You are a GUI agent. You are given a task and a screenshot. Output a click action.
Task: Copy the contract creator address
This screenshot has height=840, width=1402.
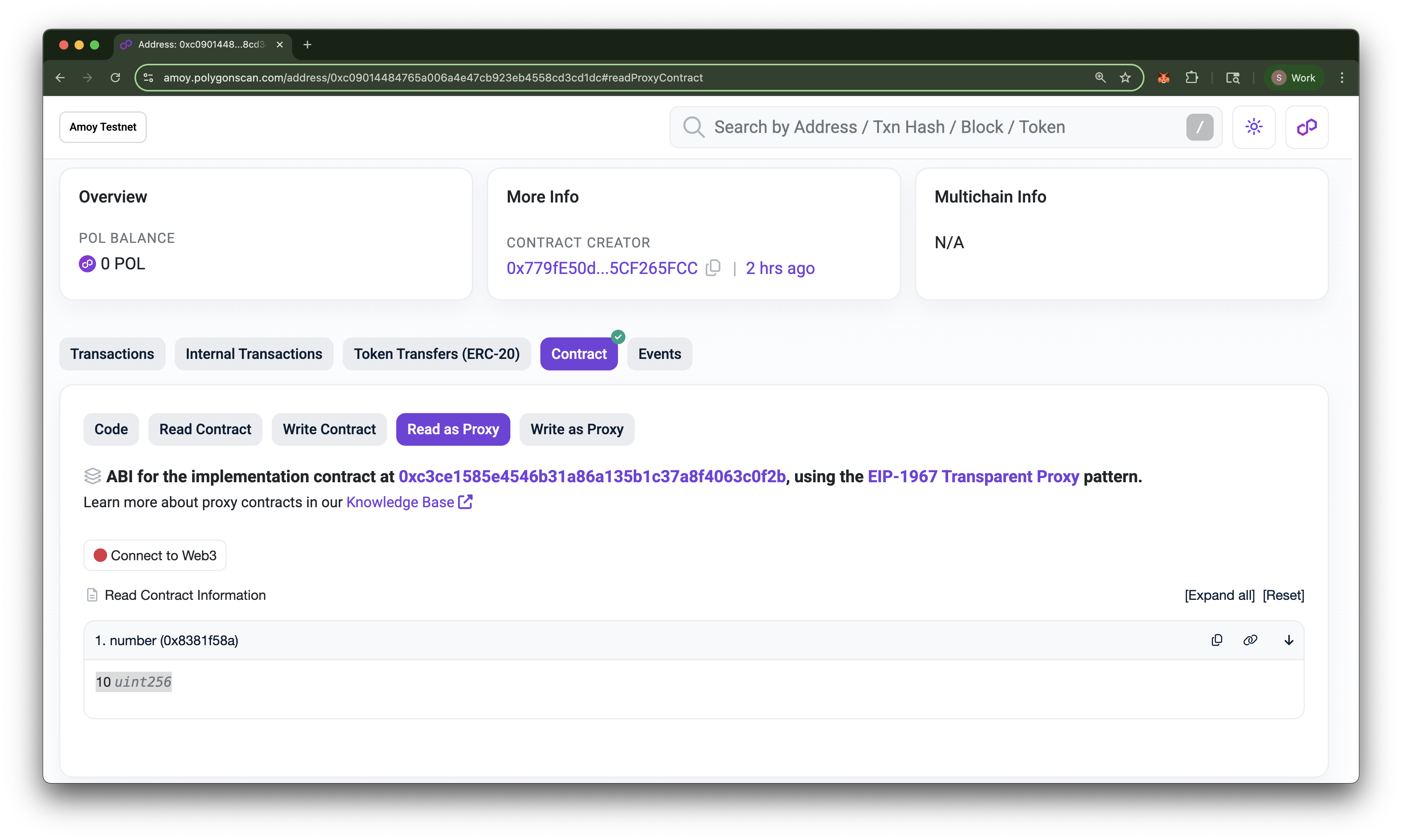click(713, 268)
